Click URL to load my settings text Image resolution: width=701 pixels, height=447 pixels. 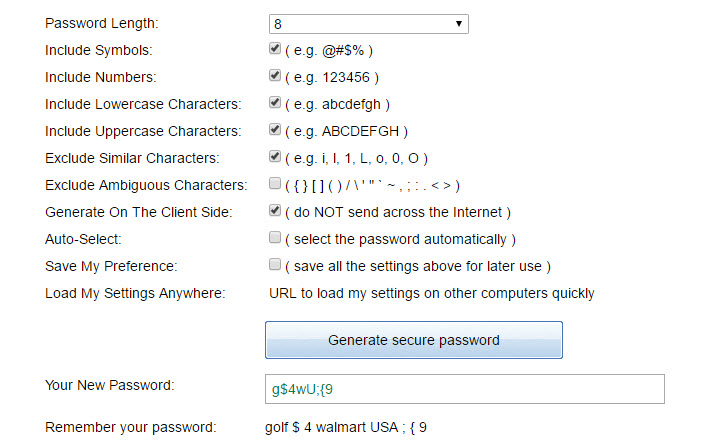pyautogui.click(x=432, y=293)
